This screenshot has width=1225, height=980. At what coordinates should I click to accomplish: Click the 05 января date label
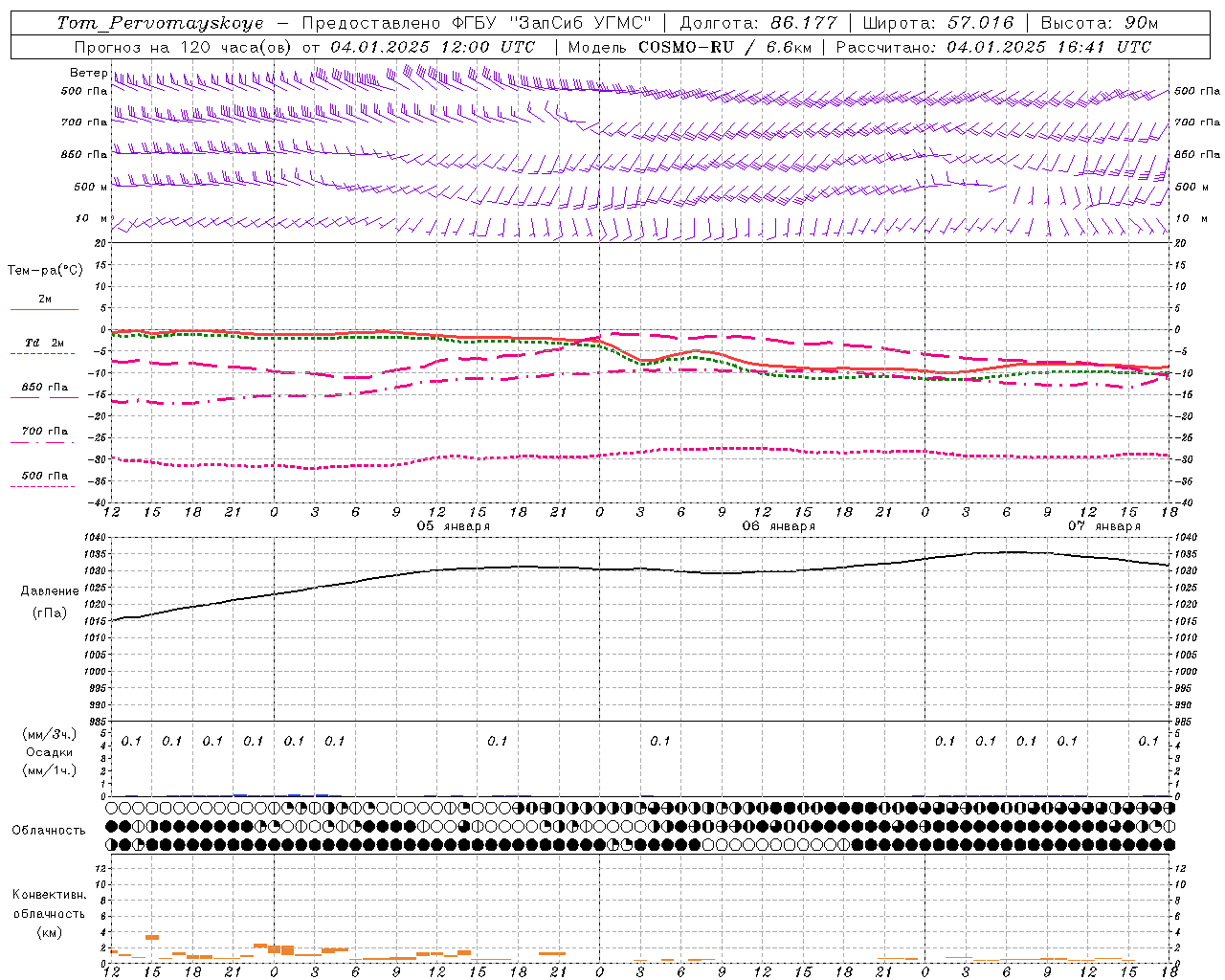pyautogui.click(x=454, y=526)
